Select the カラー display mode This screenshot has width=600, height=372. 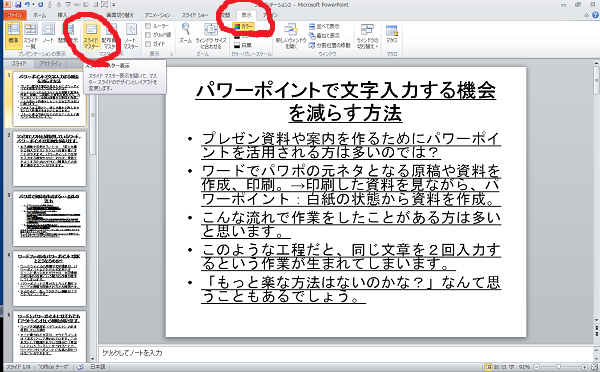coord(243,26)
